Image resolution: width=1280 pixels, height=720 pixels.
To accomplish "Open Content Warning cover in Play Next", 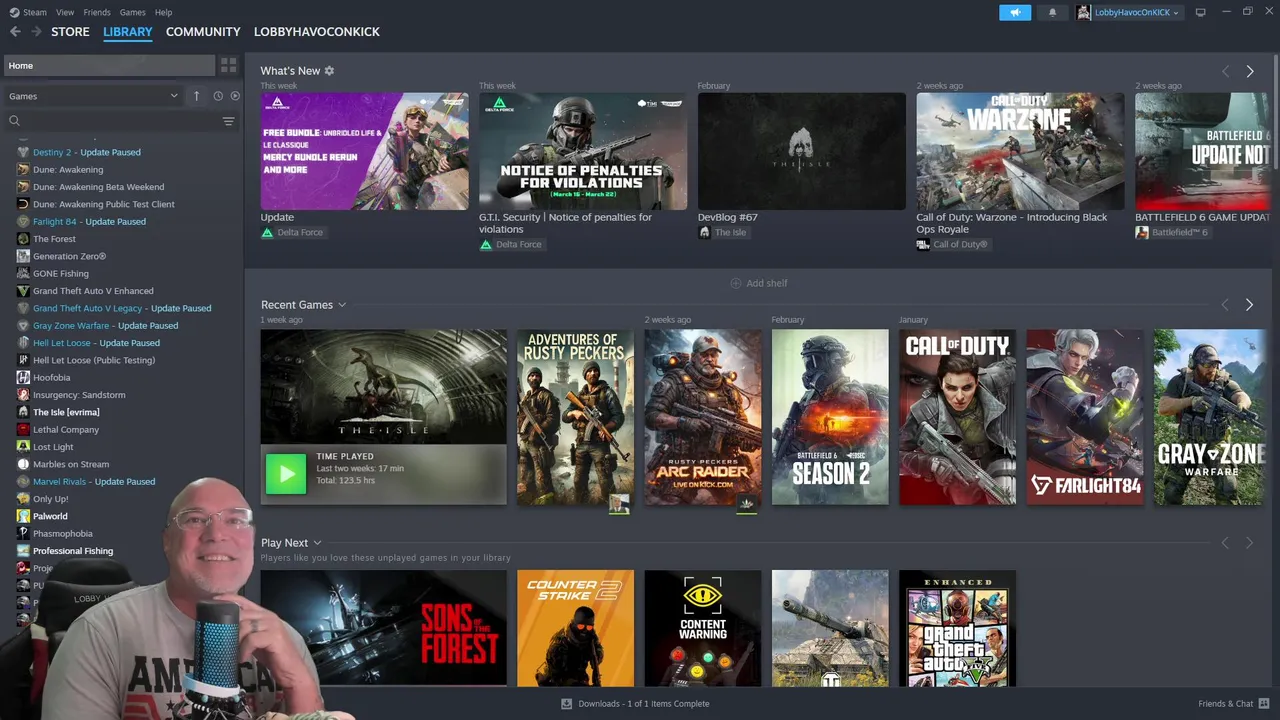I will pyautogui.click(x=703, y=628).
